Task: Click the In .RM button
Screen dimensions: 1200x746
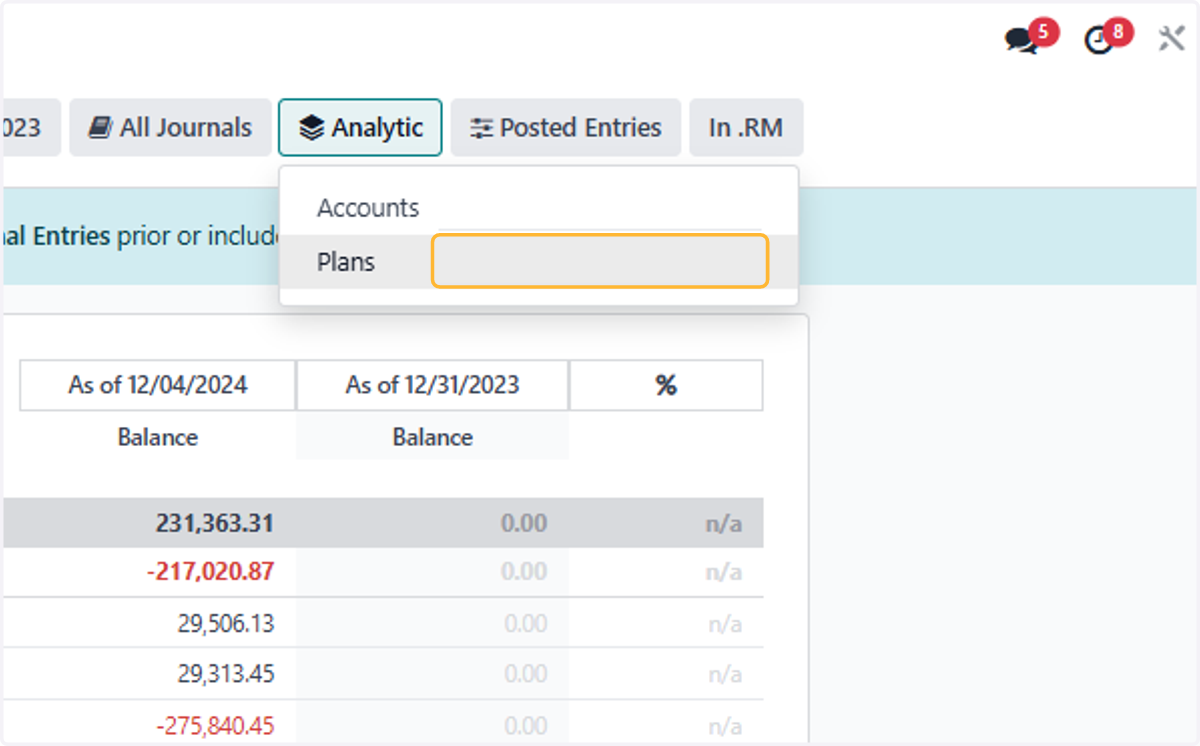Action: click(x=746, y=127)
